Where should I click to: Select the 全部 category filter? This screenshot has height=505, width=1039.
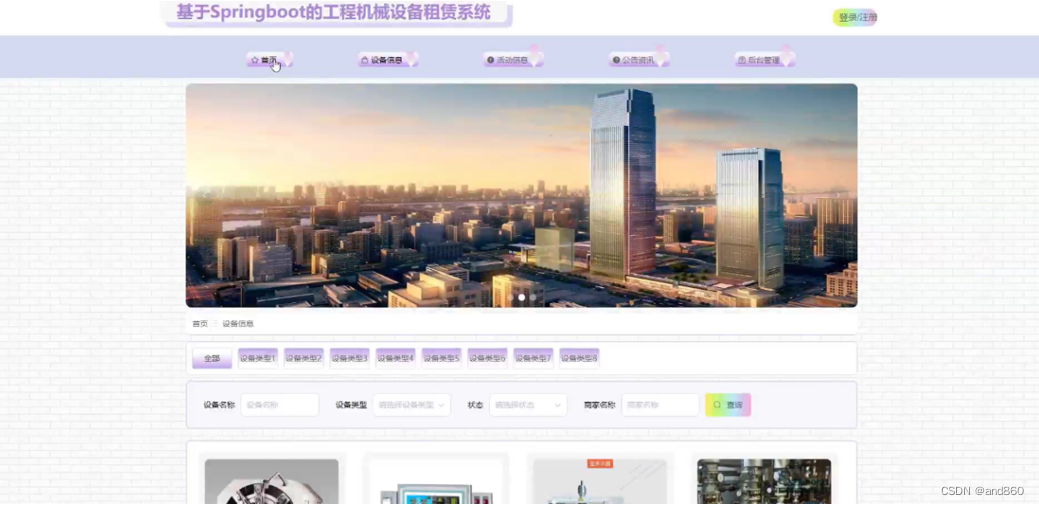point(212,359)
